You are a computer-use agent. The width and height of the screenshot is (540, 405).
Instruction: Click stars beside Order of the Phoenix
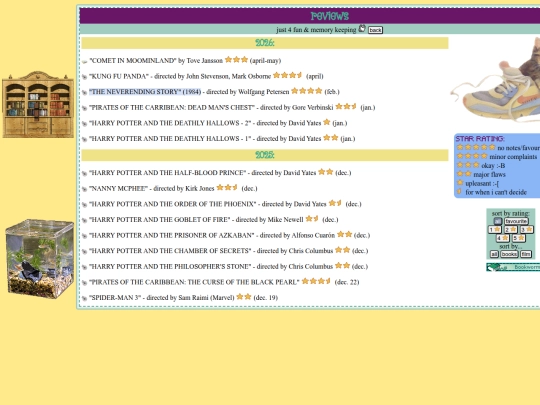[335, 203]
